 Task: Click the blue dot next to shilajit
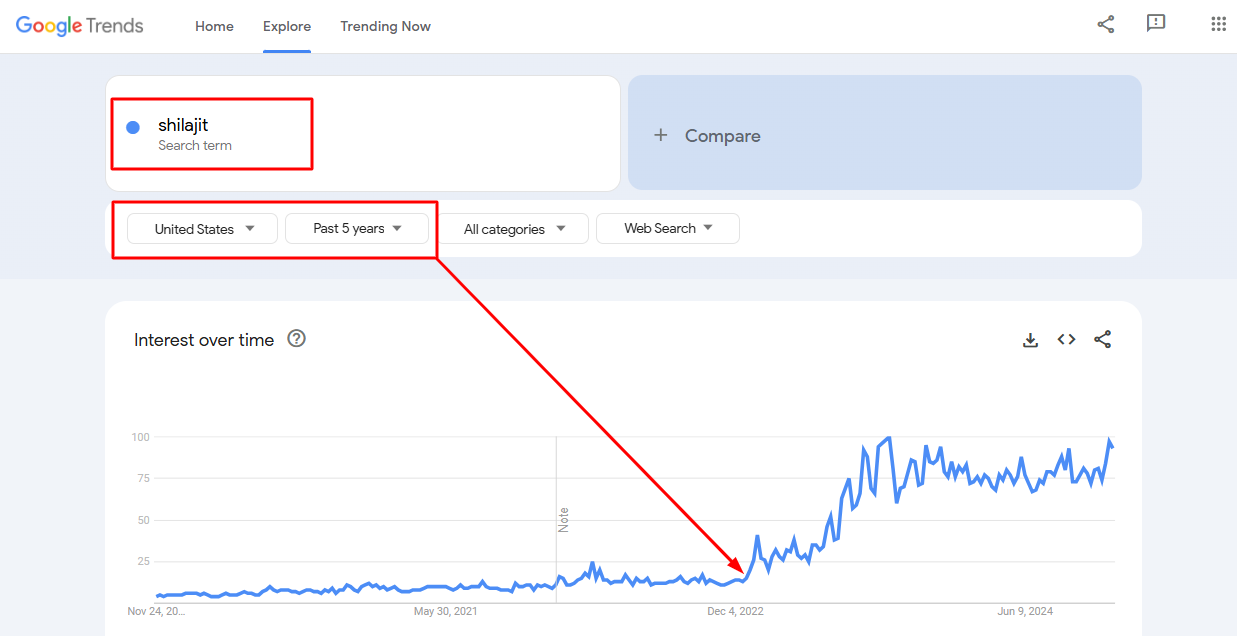coord(133,127)
